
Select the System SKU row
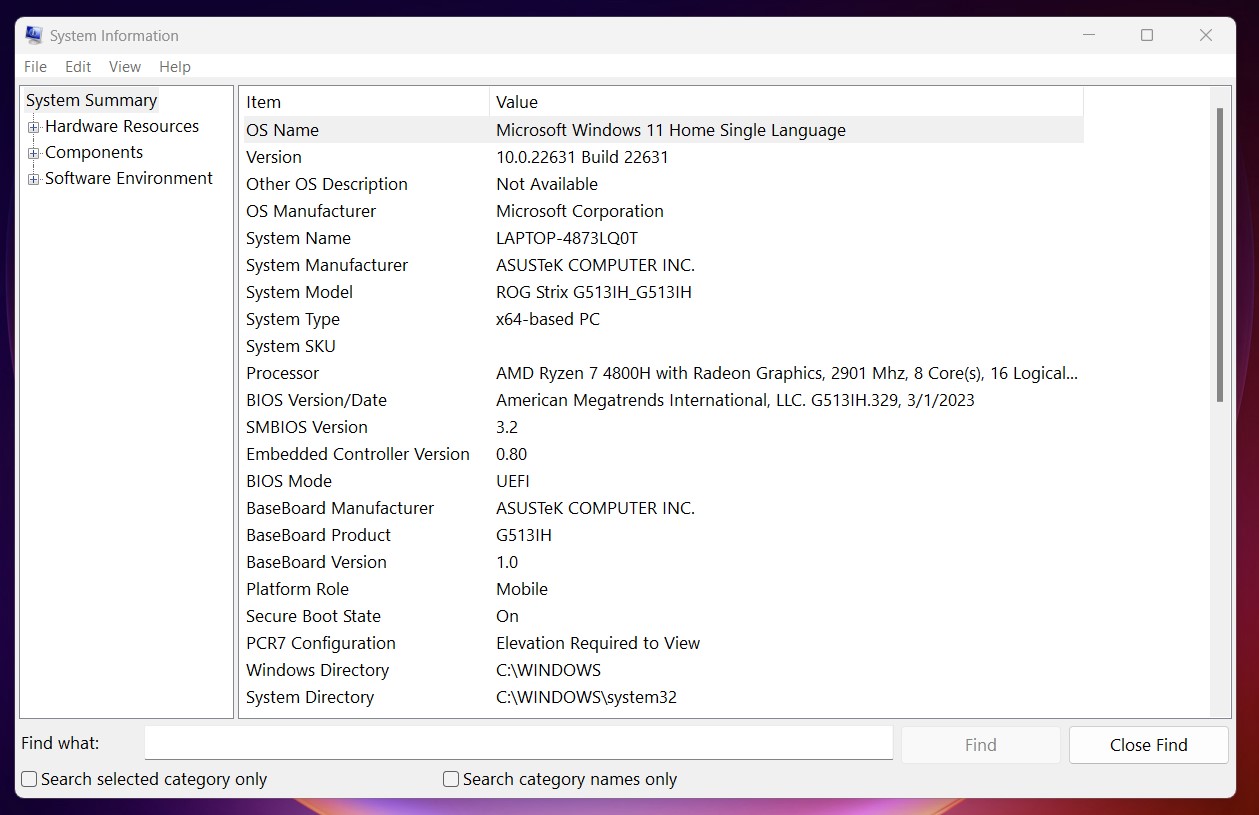(663, 346)
